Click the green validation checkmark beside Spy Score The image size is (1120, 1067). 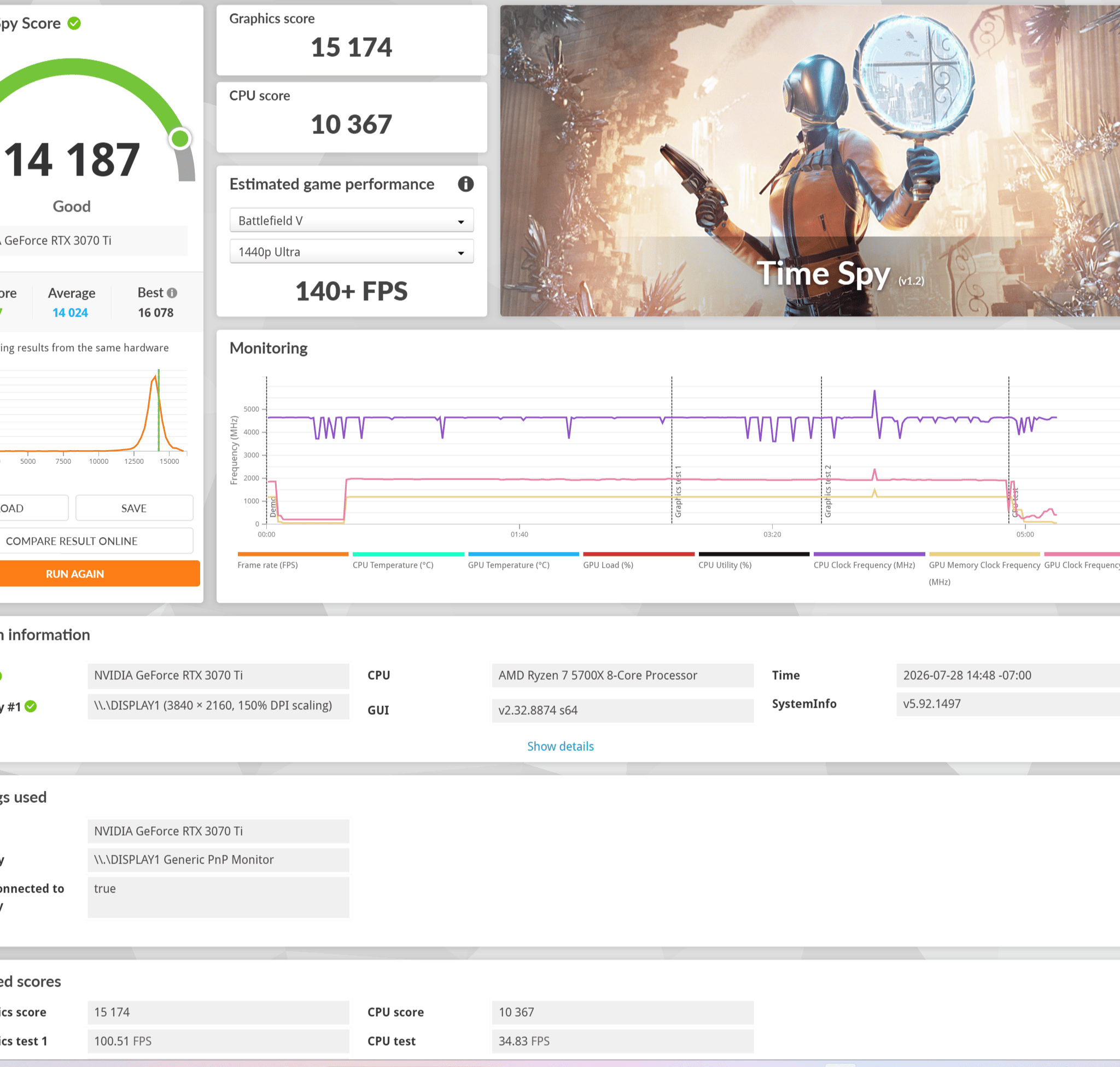(x=74, y=24)
